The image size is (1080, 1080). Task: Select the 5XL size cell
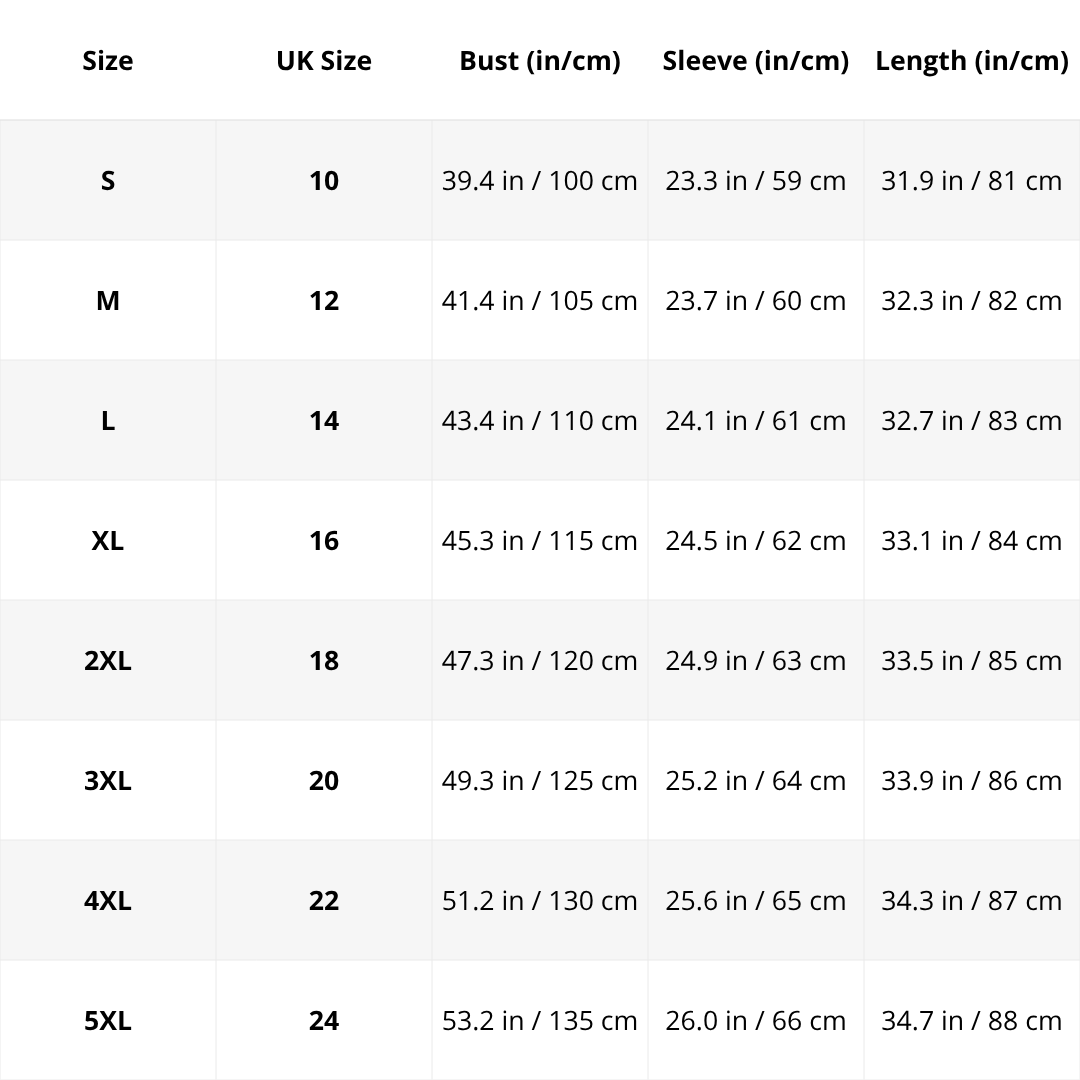click(x=108, y=1021)
